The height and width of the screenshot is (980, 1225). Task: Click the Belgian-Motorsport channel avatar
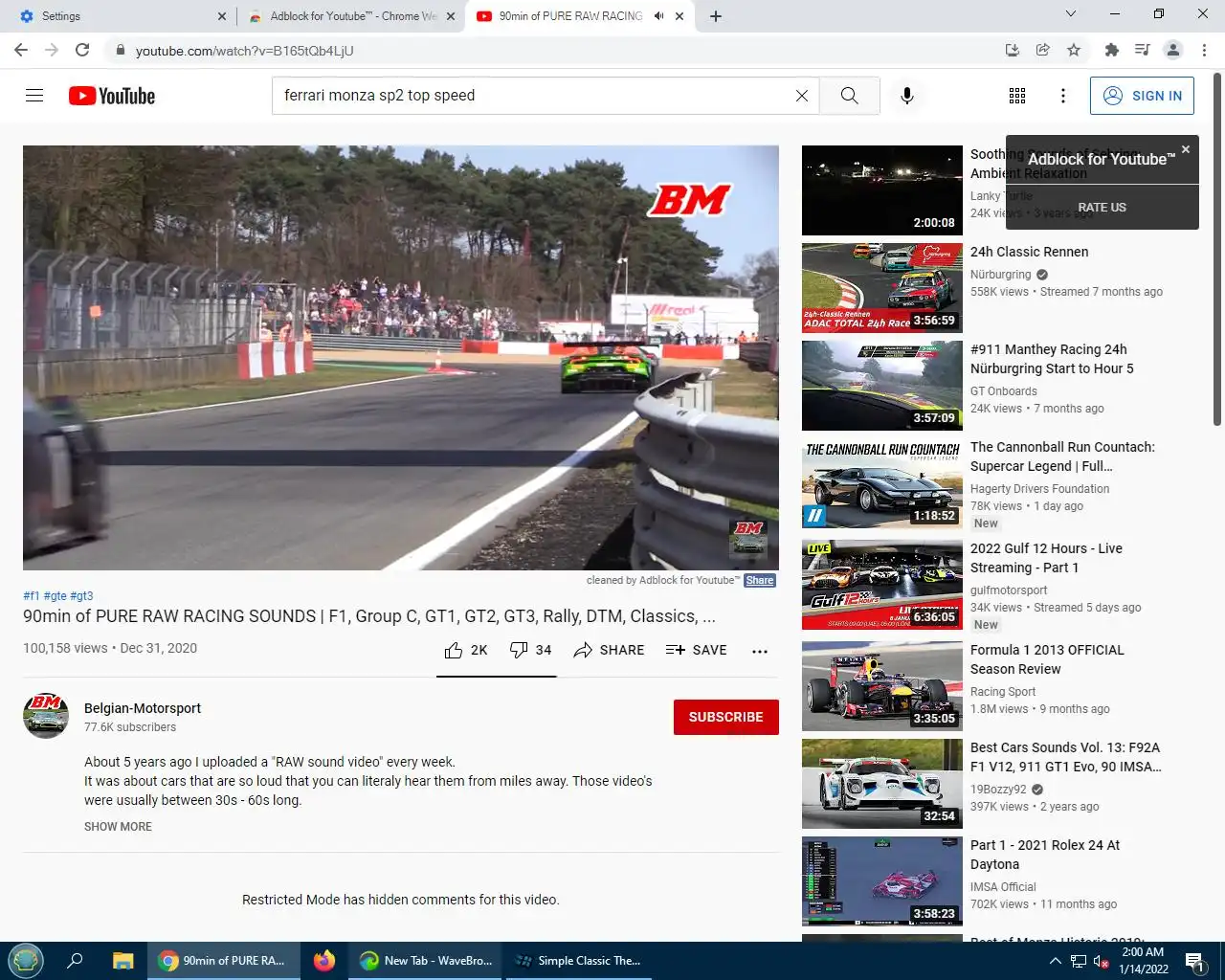[46, 716]
